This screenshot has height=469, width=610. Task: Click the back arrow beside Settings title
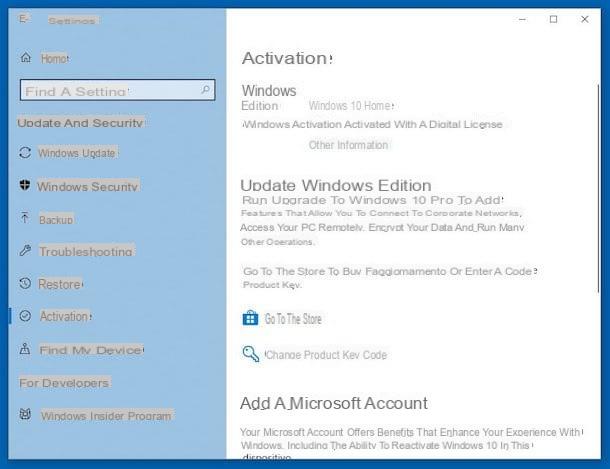click(24, 19)
